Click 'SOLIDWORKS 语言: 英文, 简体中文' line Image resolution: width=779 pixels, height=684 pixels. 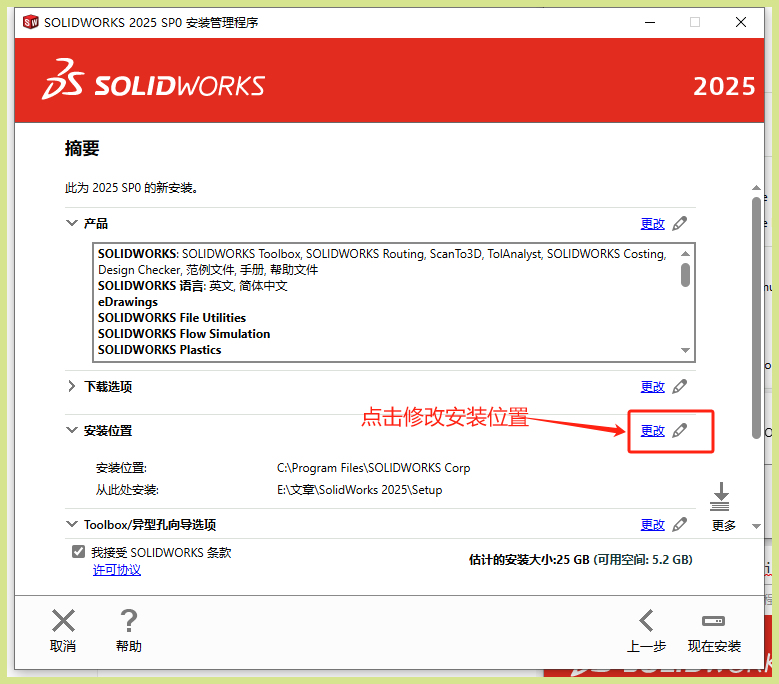pyautogui.click(x=193, y=286)
